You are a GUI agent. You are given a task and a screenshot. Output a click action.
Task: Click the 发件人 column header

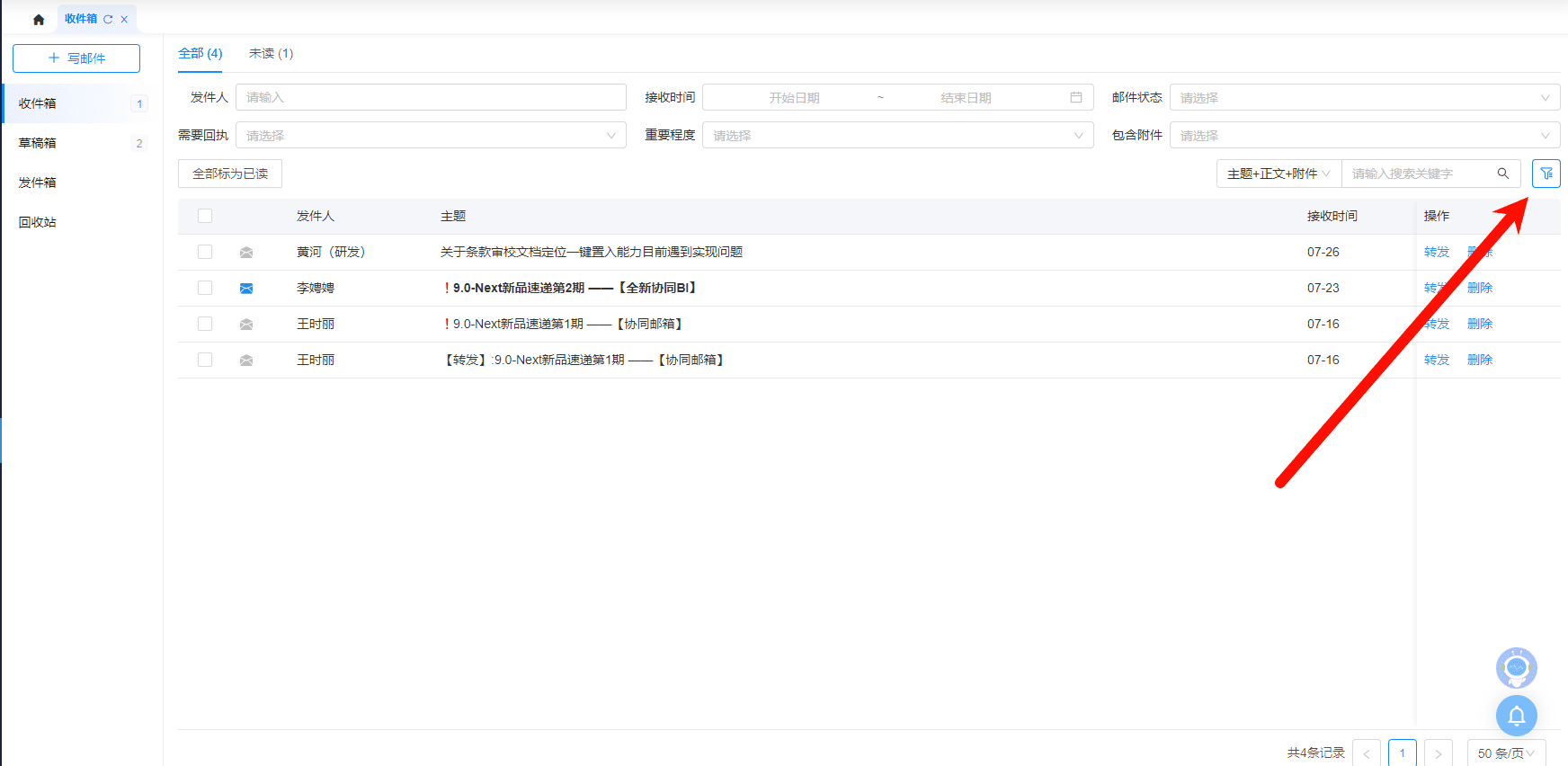[x=316, y=216]
